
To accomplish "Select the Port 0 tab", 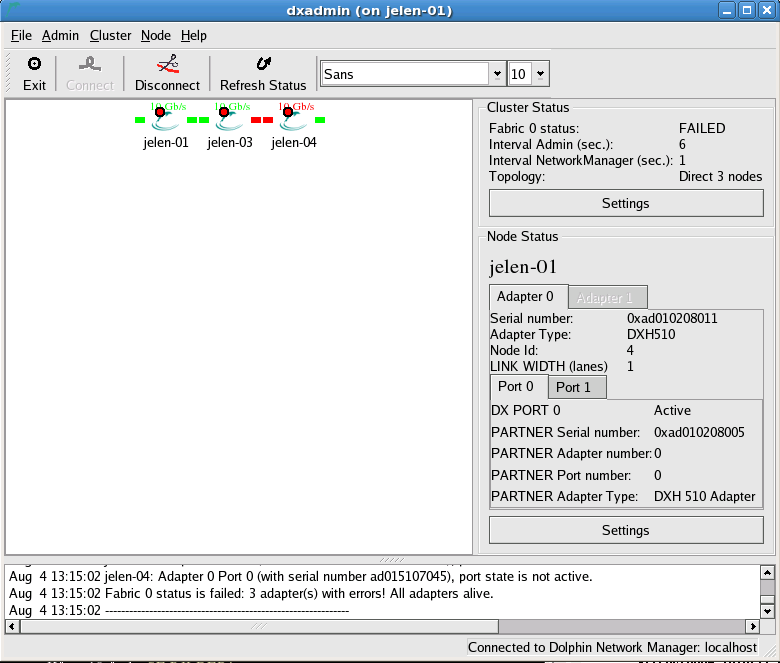I will 519,387.
